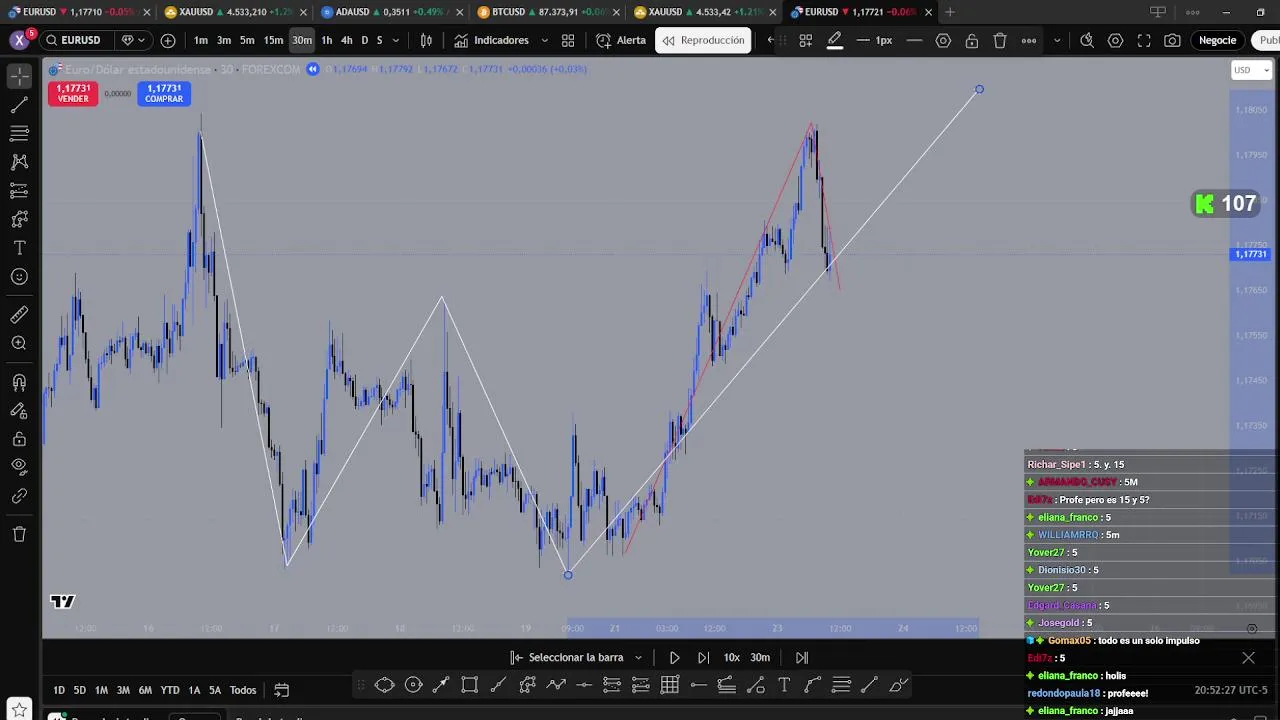Delete the selected drawing from floating toolbar
1280x720 pixels.
coord(1000,40)
